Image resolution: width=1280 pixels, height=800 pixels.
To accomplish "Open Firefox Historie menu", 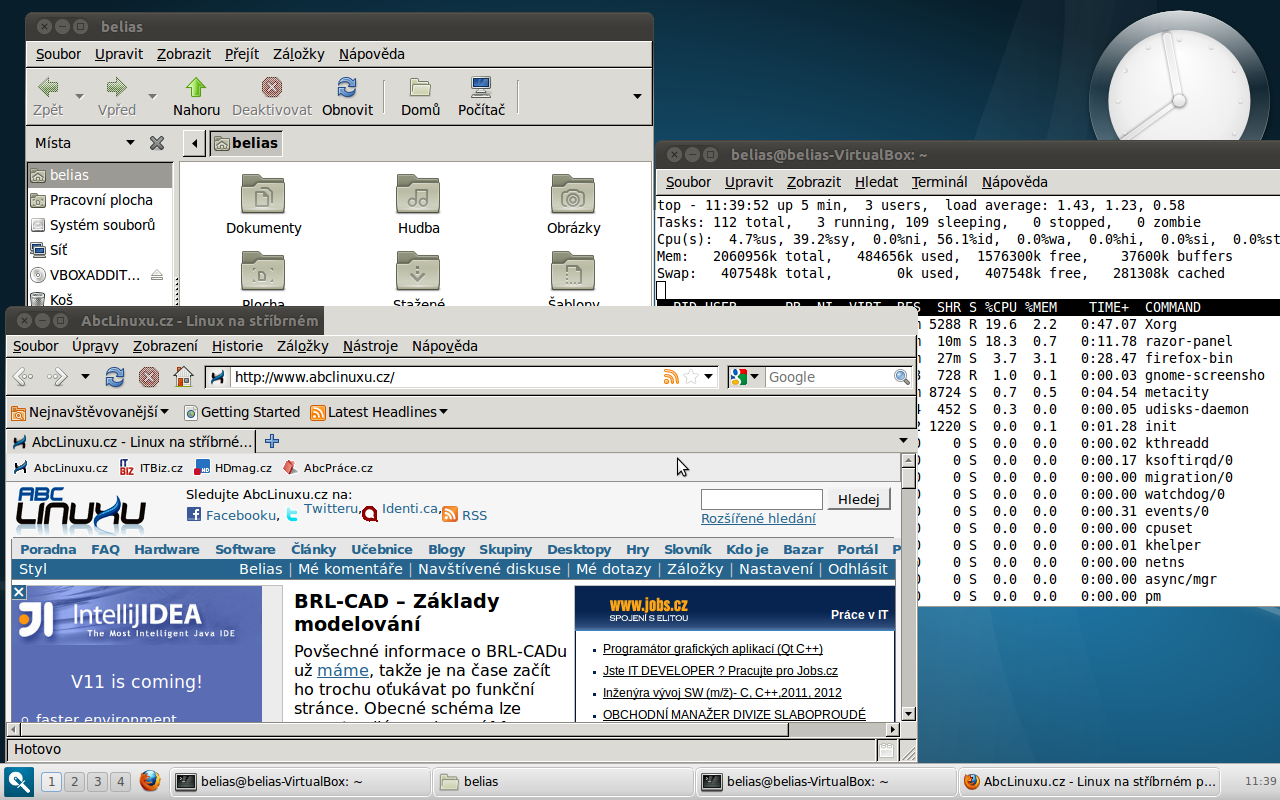I will (237, 346).
